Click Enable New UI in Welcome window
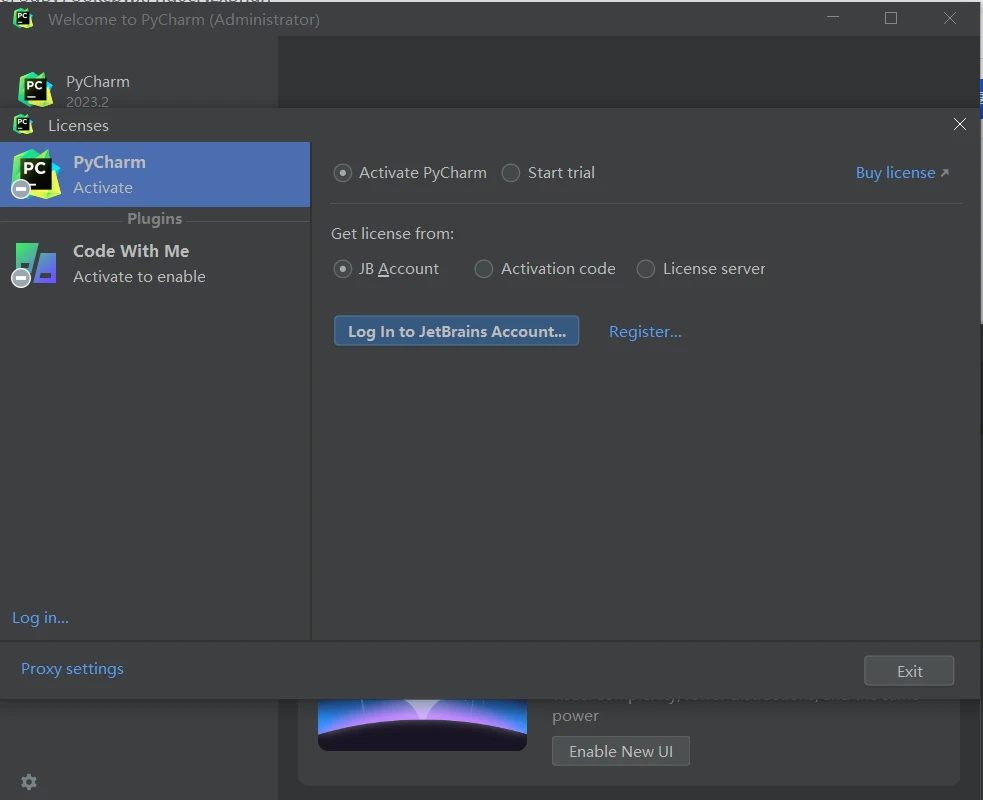The image size is (983, 800). [621, 751]
